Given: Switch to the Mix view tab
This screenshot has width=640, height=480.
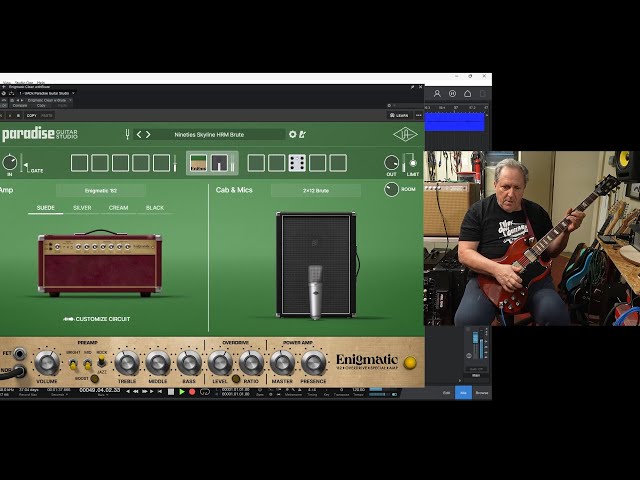Looking at the screenshot, I should (463, 393).
